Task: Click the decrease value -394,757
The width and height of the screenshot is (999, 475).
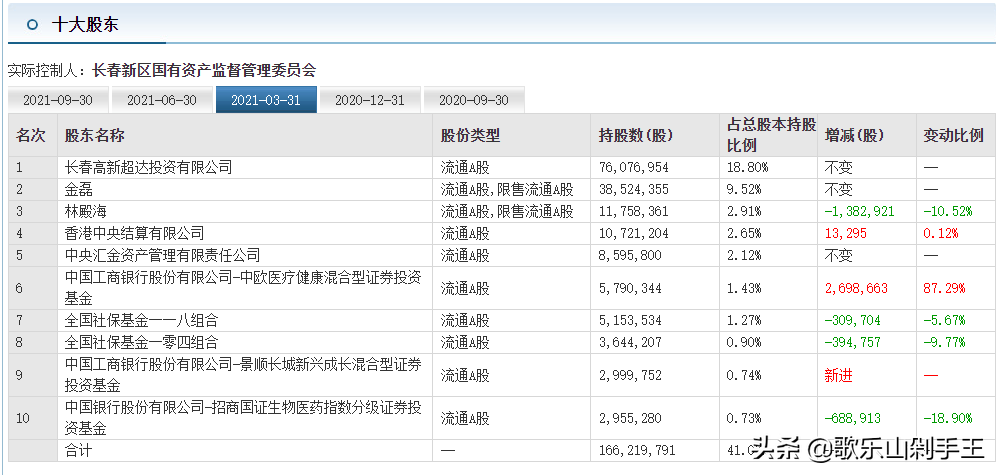Action: pos(852,343)
